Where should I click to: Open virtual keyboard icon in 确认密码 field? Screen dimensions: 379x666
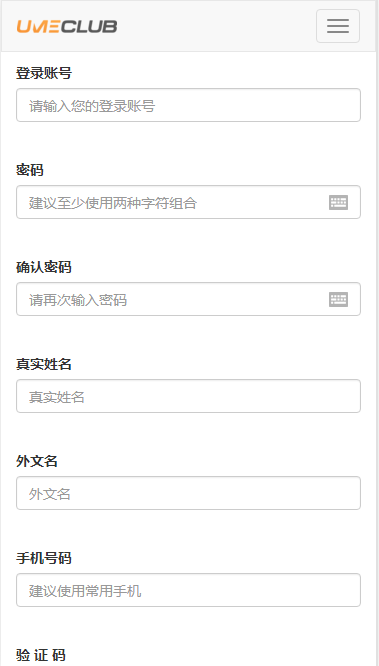click(338, 299)
